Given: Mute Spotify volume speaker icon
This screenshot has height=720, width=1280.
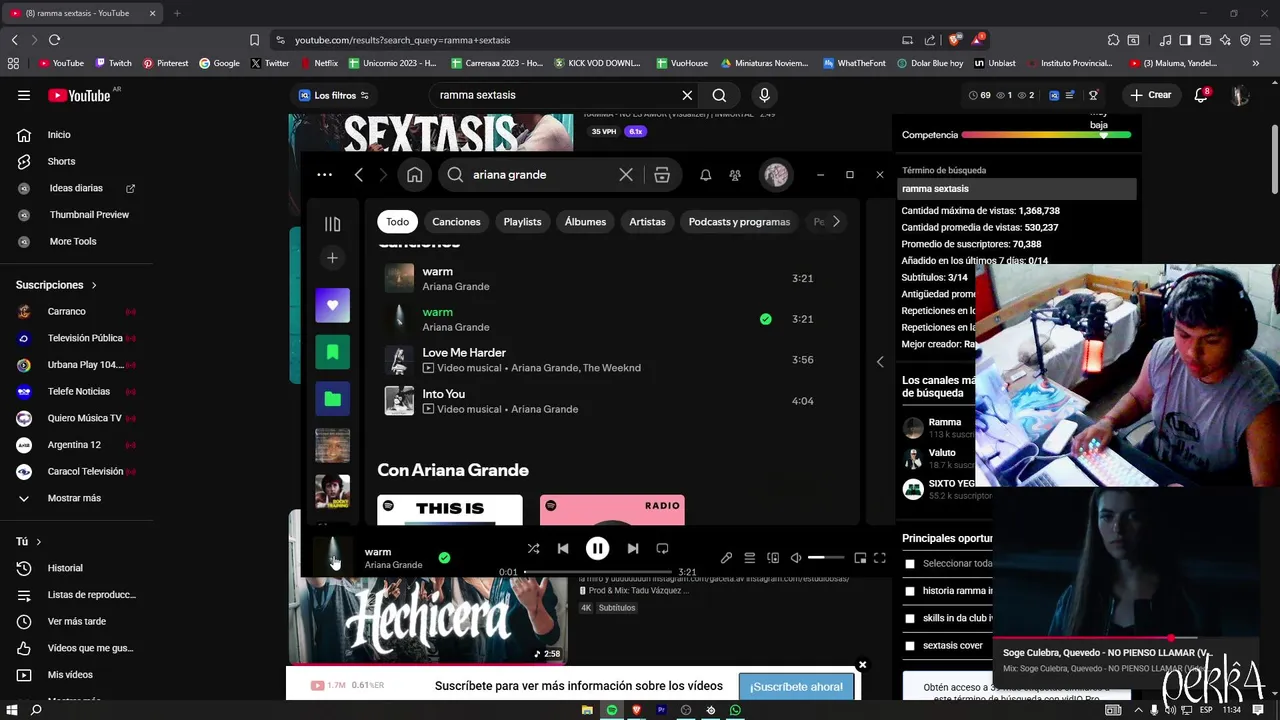Looking at the screenshot, I should point(796,558).
